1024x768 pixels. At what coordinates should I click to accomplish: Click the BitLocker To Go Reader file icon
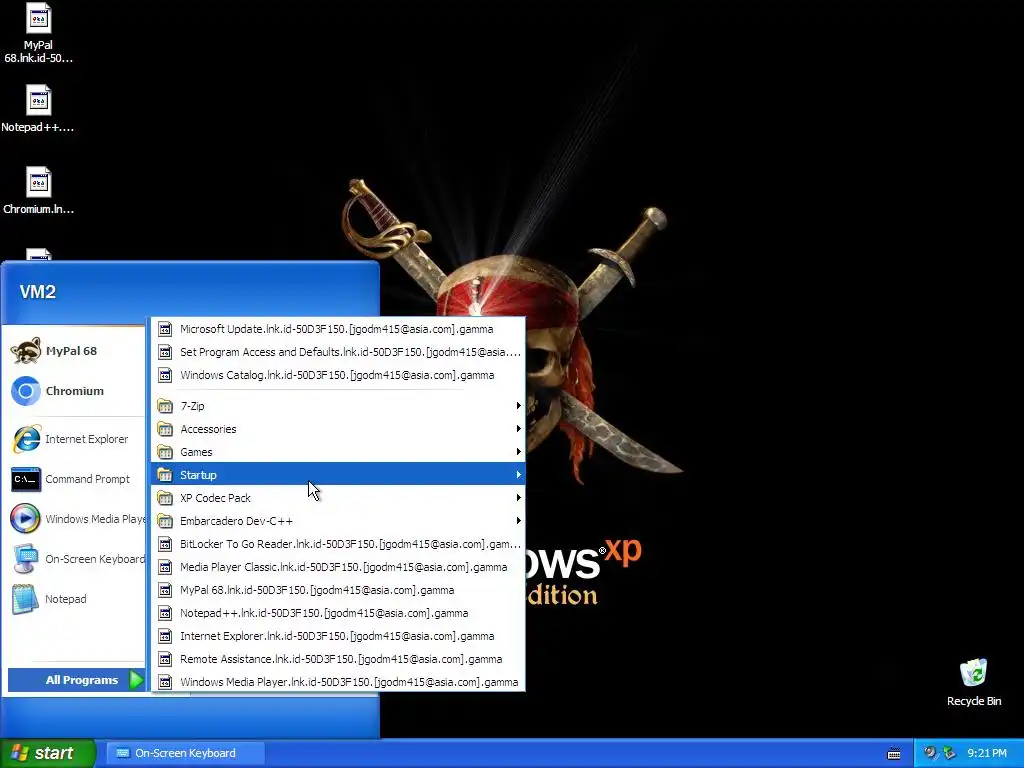coord(165,544)
